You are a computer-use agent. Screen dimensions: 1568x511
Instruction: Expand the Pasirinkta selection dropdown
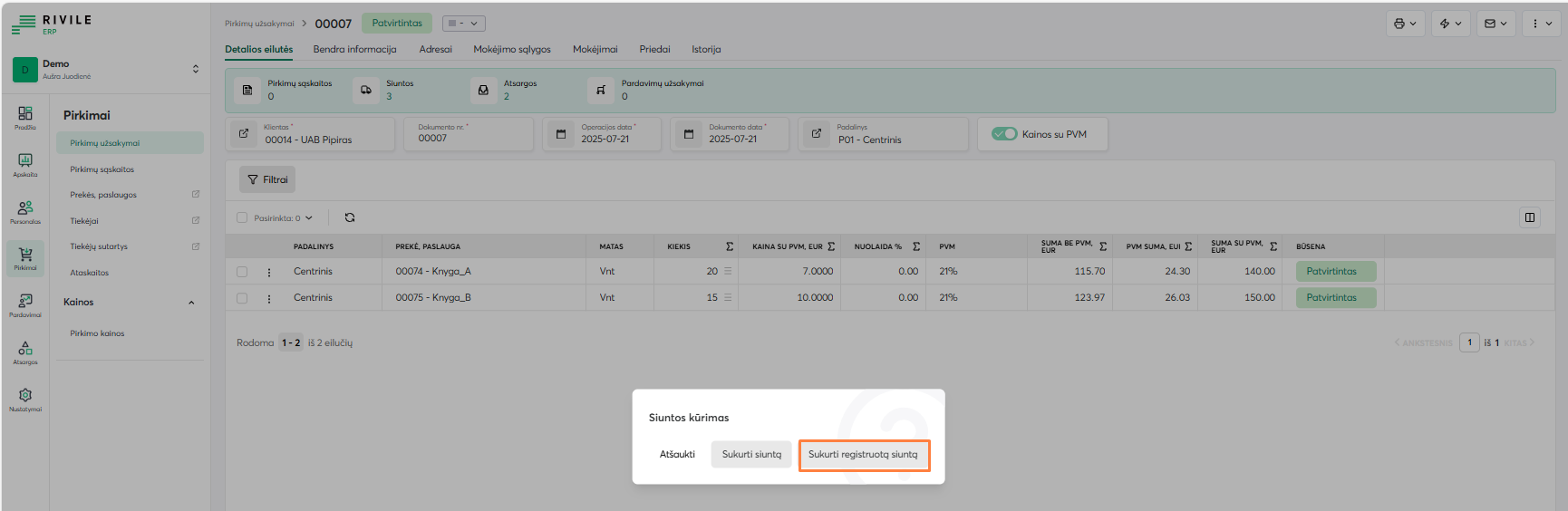(308, 218)
